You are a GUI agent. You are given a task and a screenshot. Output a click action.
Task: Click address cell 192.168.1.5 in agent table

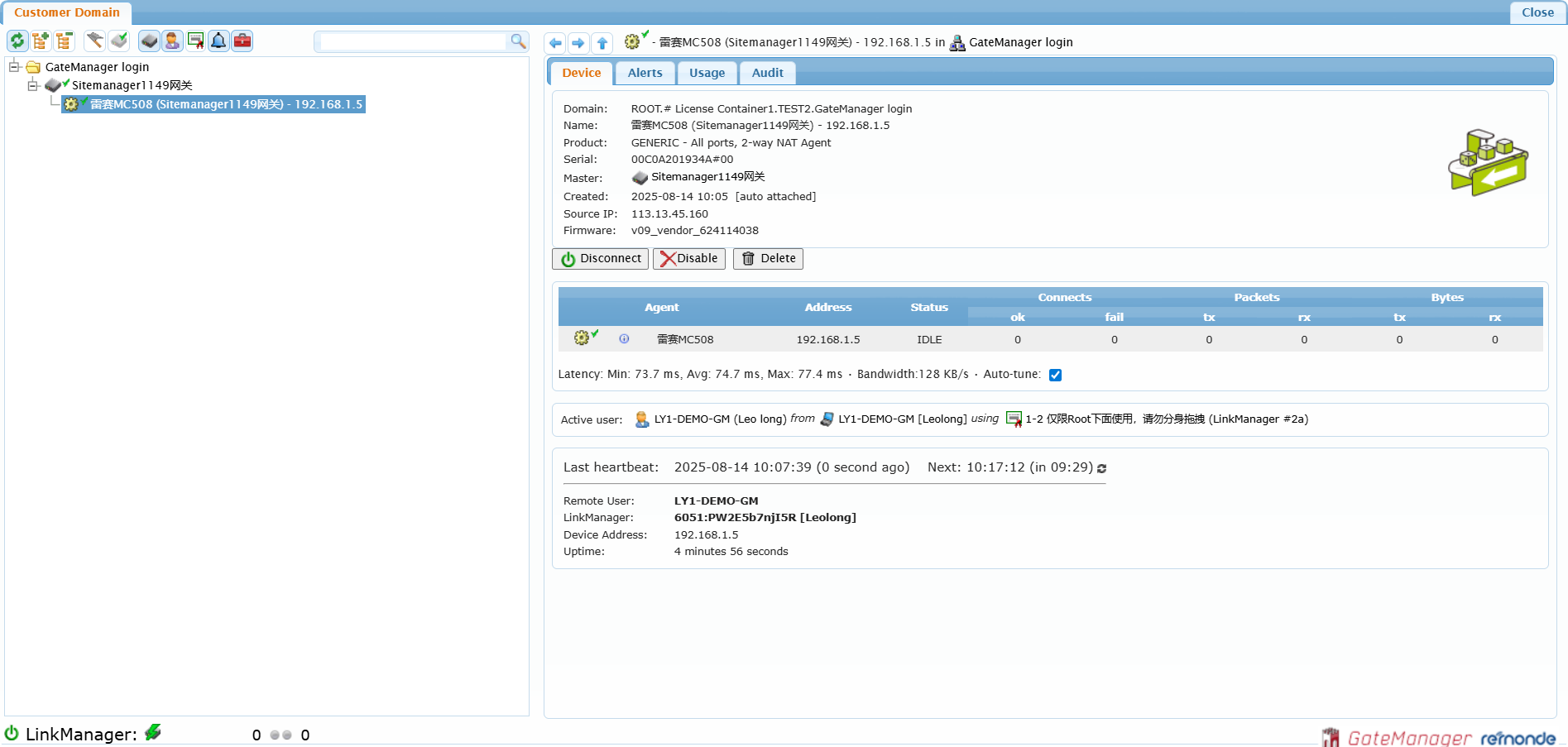827,339
